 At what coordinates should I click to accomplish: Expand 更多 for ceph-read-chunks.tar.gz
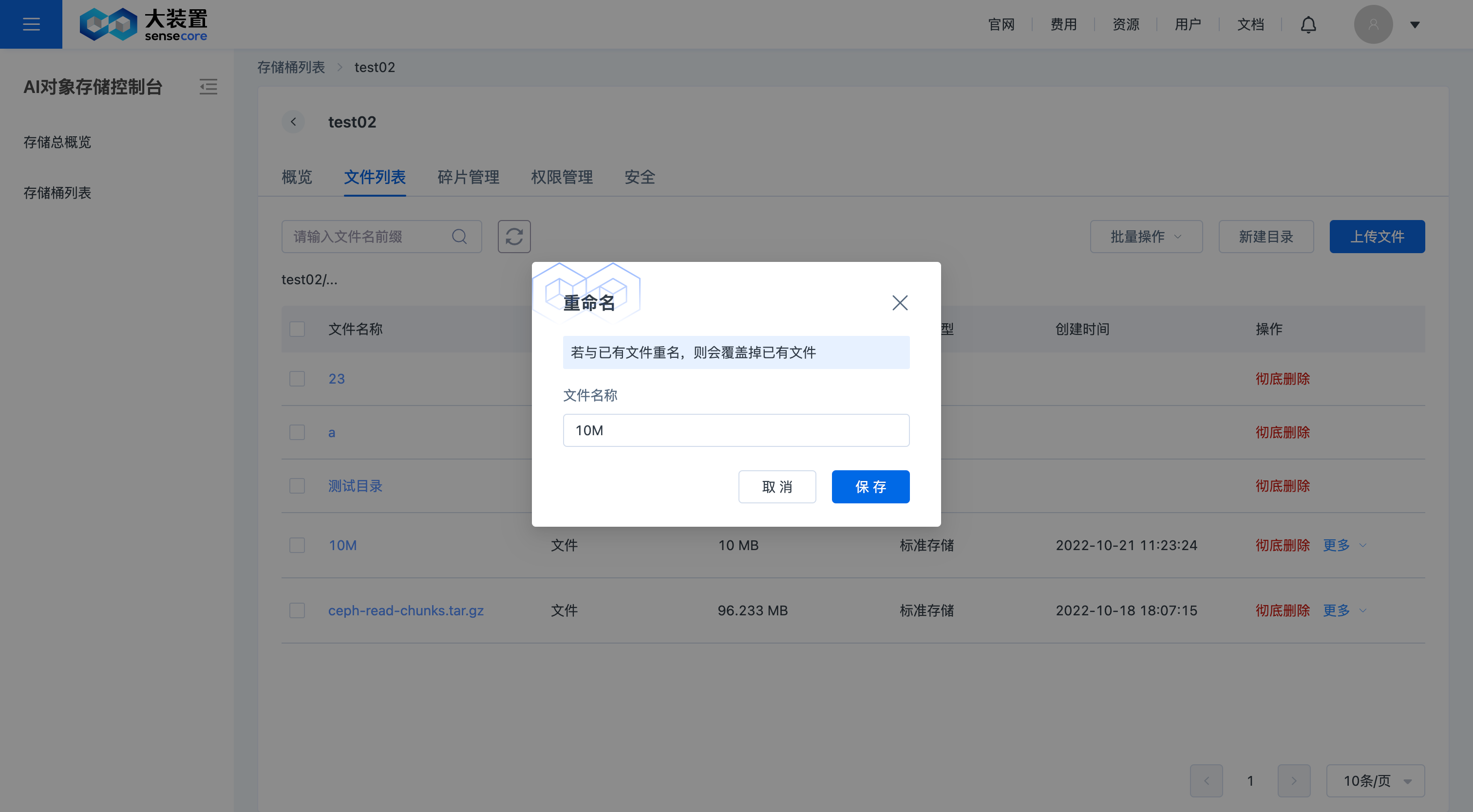pos(1344,610)
